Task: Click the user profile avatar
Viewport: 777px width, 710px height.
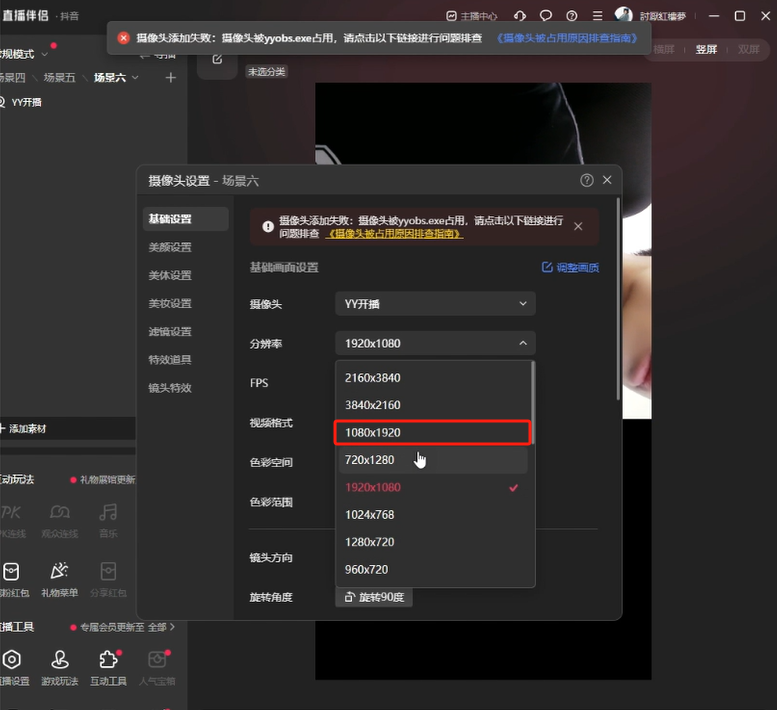Action: tap(623, 15)
